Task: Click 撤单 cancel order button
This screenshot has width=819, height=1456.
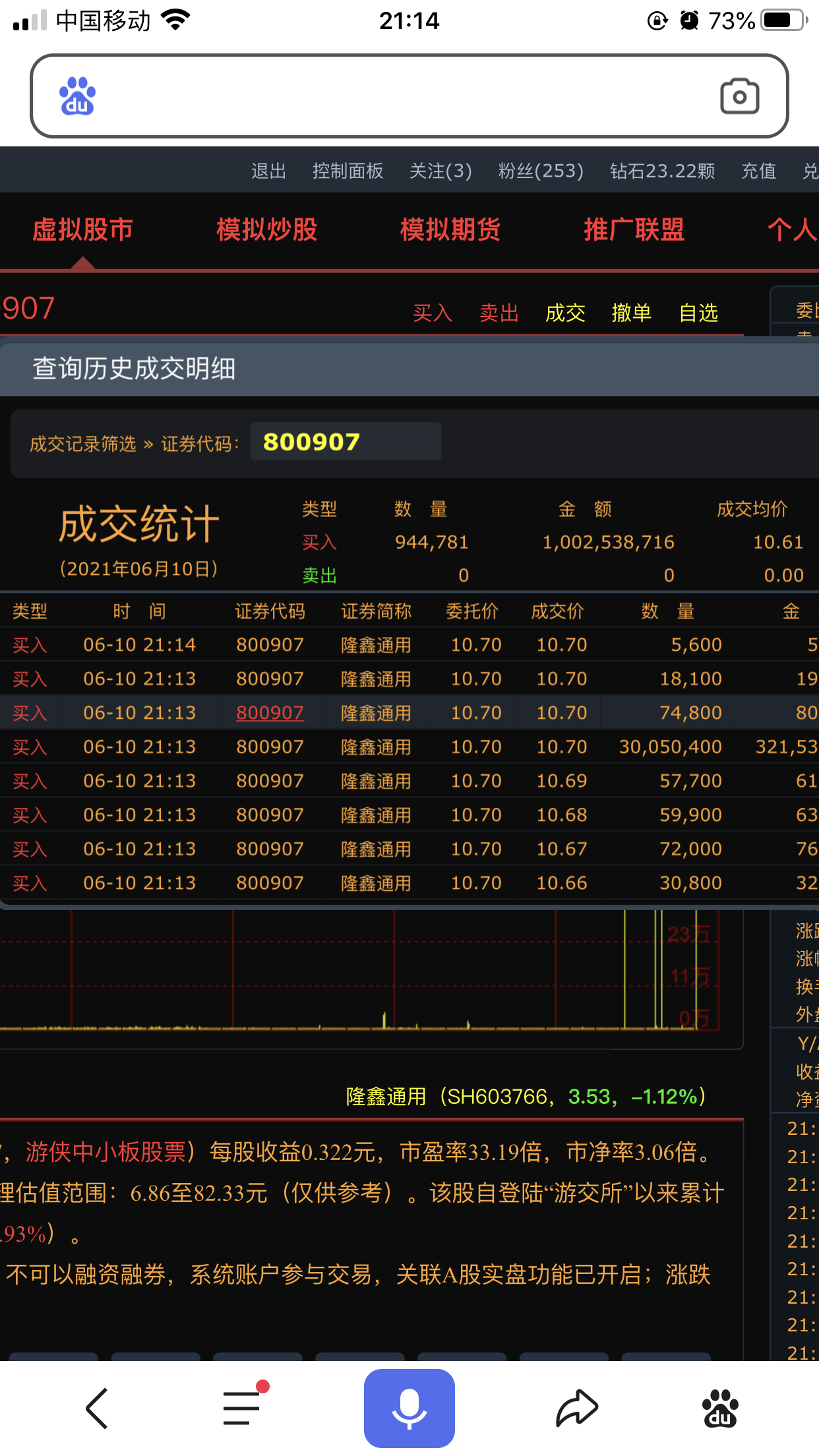Action: pos(631,313)
